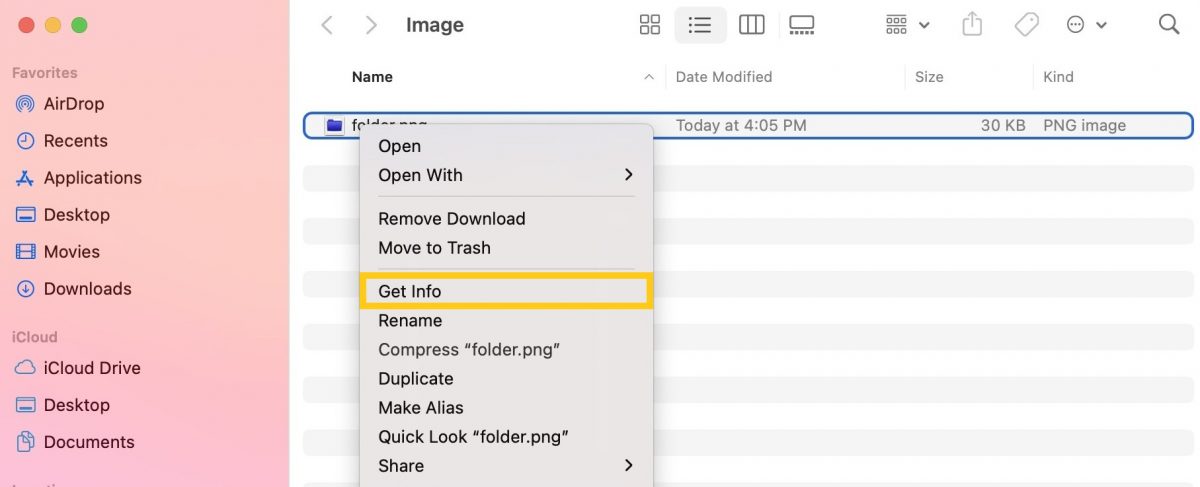Screen dimensions: 1200x487
Task: Open iCloud Drive in sidebar
Action: point(91,368)
